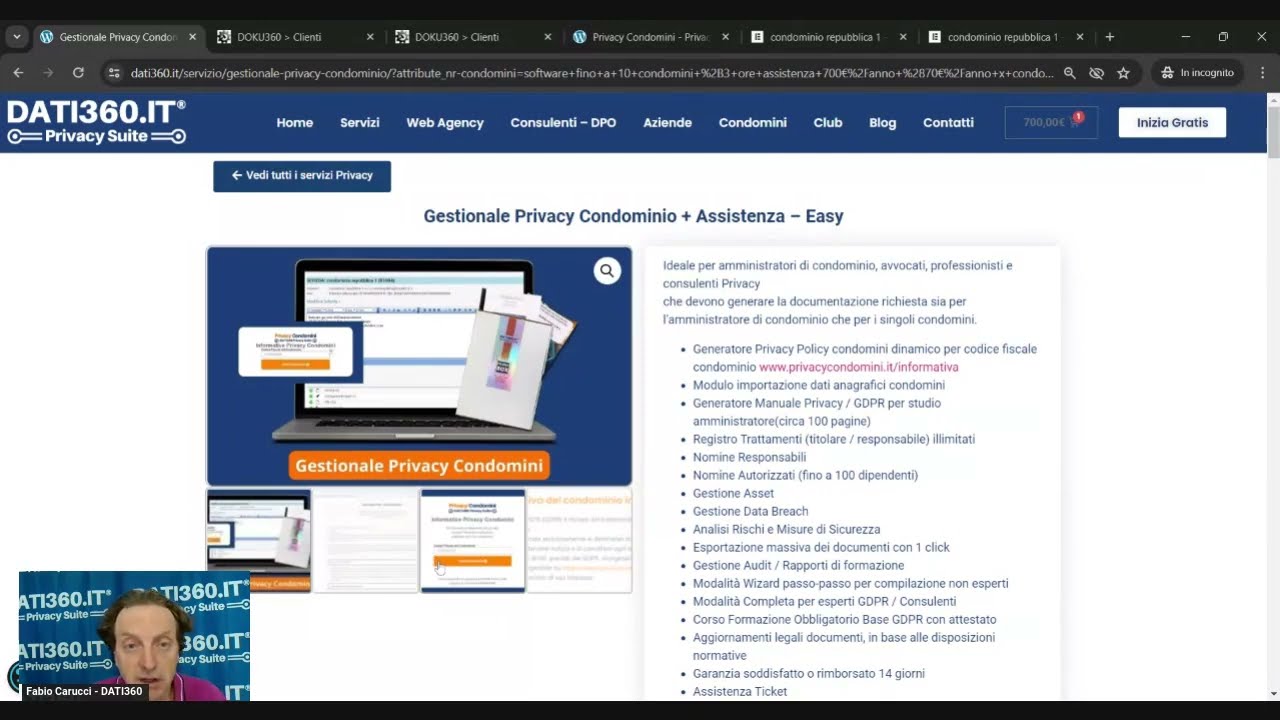Click the Inizia Gratis button
Viewport: 1280px width, 720px height.
[x=1172, y=122]
